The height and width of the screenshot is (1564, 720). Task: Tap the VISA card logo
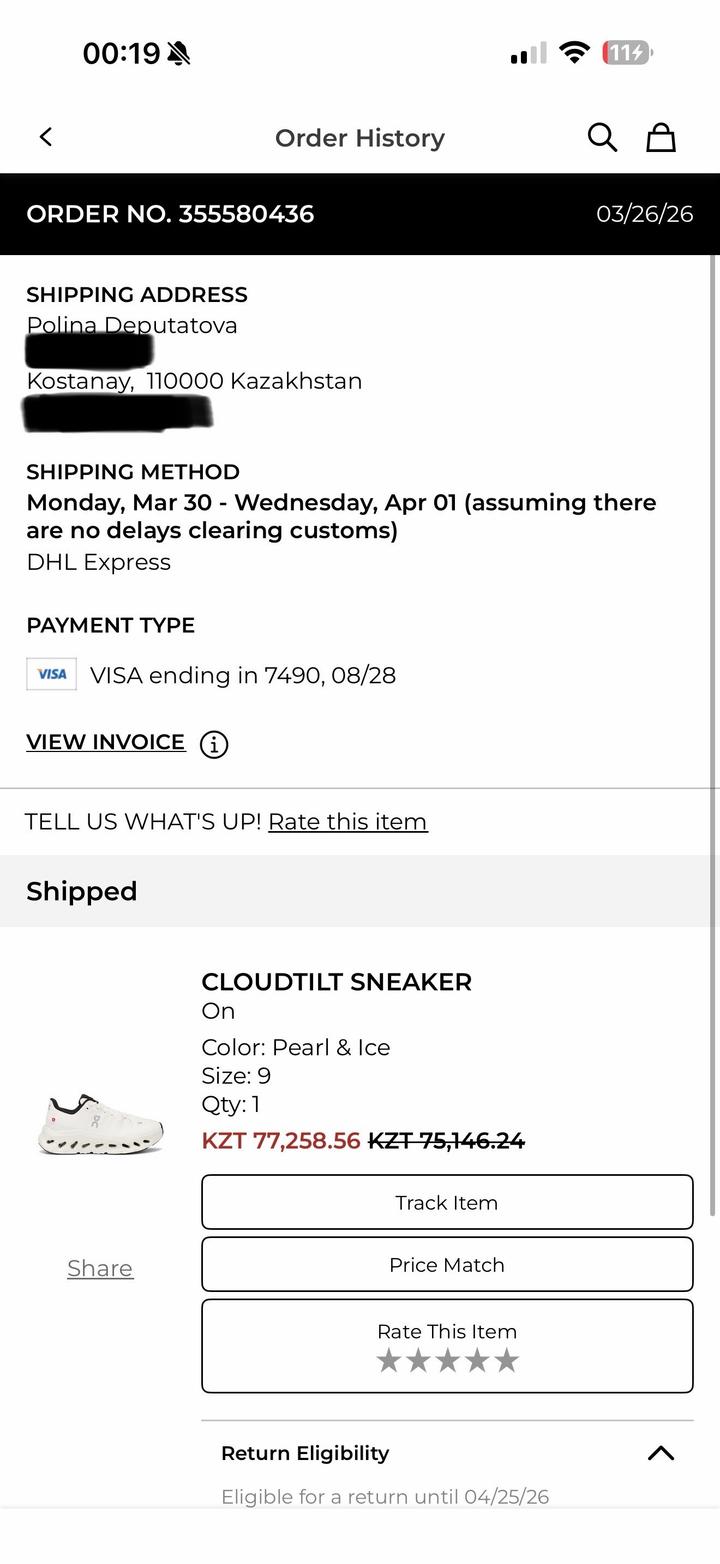tap(51, 675)
